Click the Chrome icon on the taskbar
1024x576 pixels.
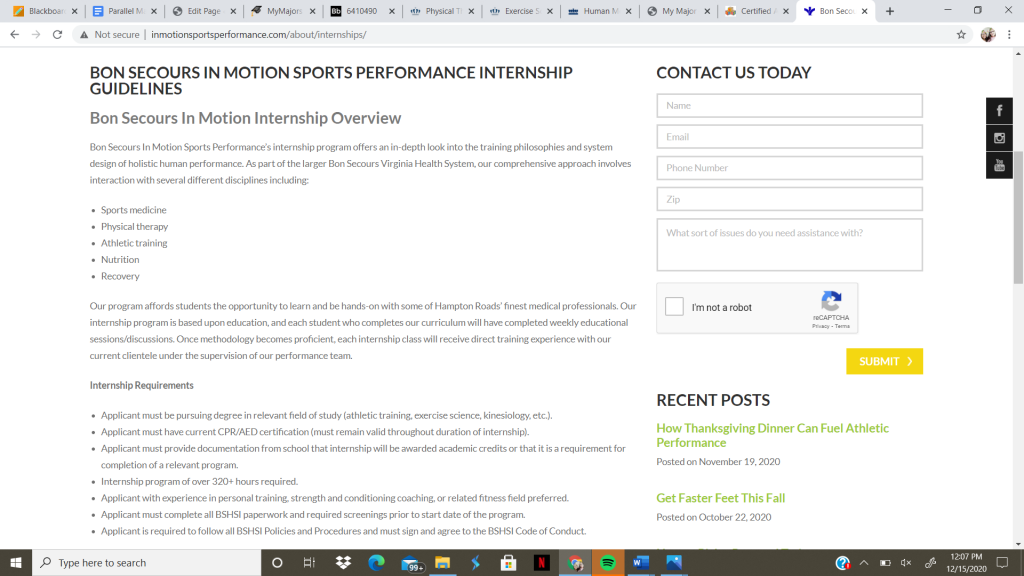pos(575,562)
